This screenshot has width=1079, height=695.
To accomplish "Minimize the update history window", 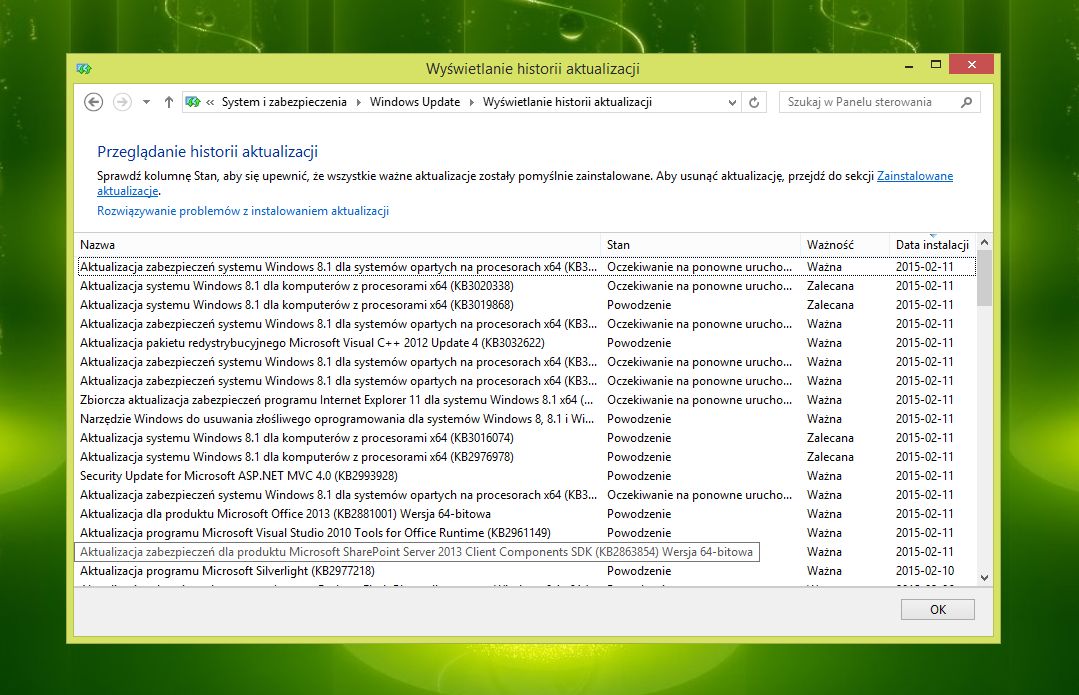I will [x=909, y=65].
